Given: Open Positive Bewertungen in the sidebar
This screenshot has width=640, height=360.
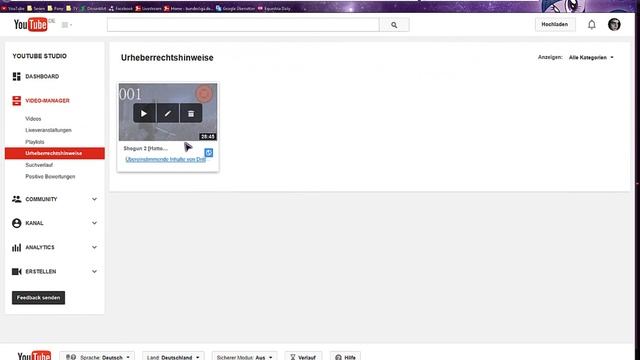Looking at the screenshot, I should 50,176.
